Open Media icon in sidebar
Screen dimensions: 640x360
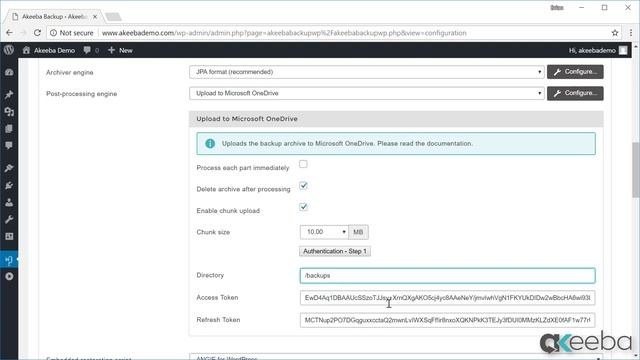pyautogui.click(x=9, y=112)
